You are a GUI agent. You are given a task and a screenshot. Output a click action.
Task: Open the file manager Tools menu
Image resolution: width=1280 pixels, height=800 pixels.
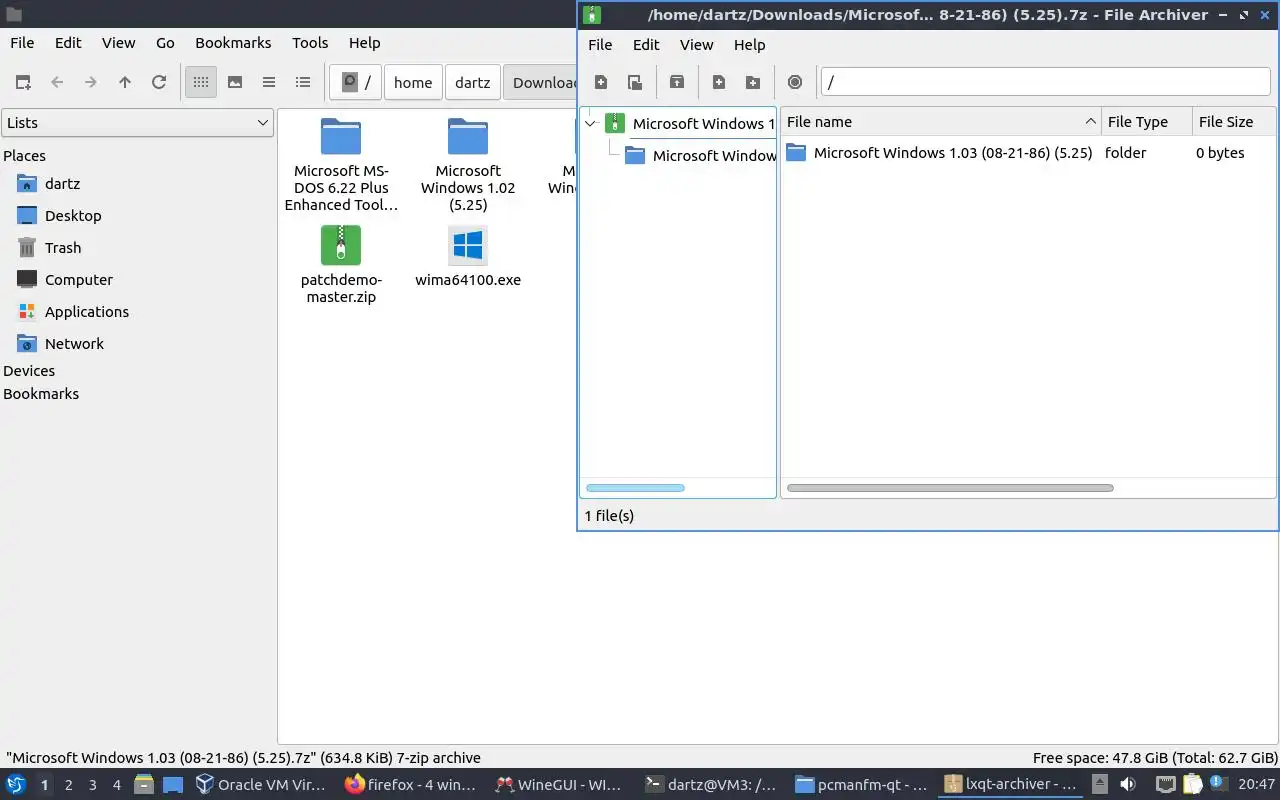point(310,43)
